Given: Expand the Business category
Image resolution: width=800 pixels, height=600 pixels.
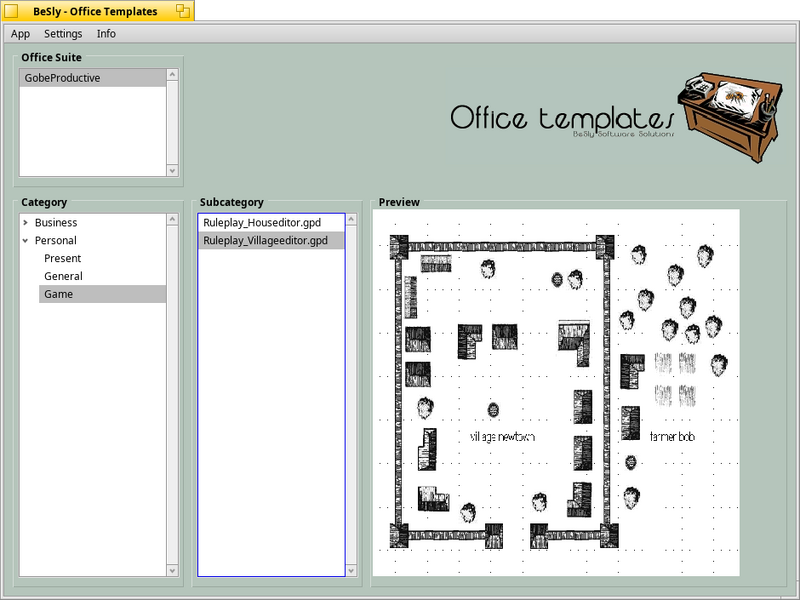Looking at the screenshot, I should pos(26,222).
